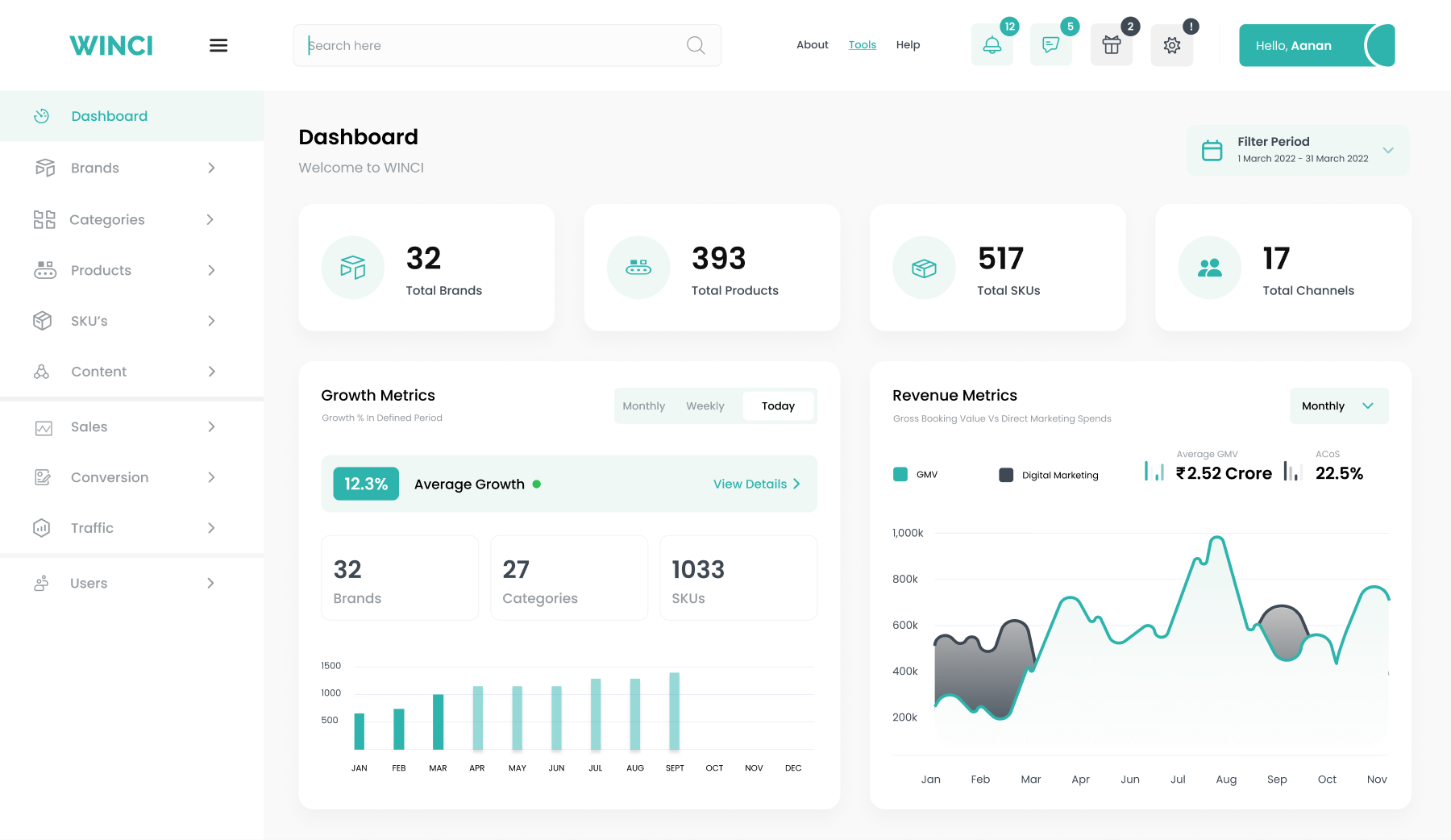Screen dimensions: 1451x840
Task: Switch Growth Metrics to Weekly
Action: [705, 406]
